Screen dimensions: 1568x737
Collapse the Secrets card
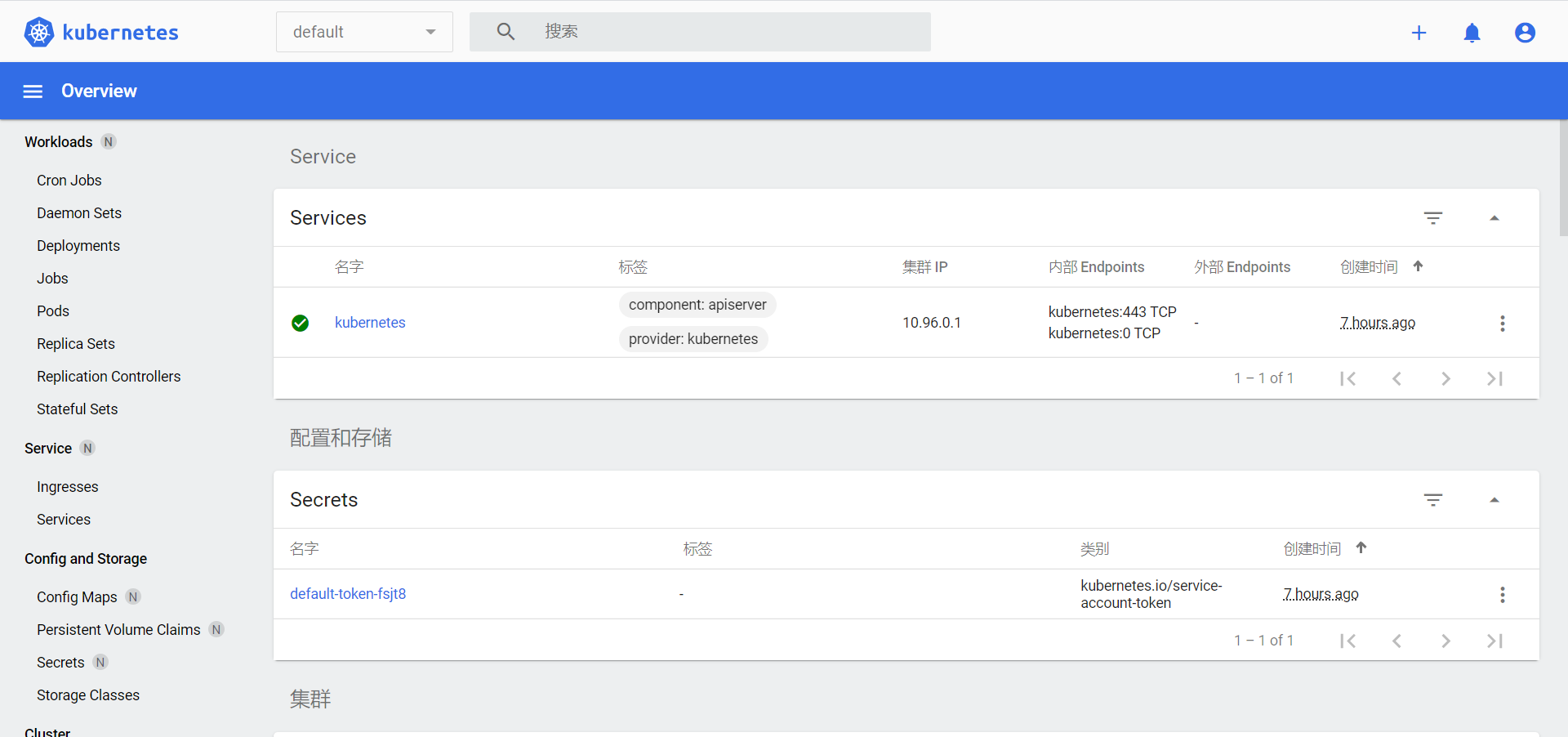pos(1494,500)
